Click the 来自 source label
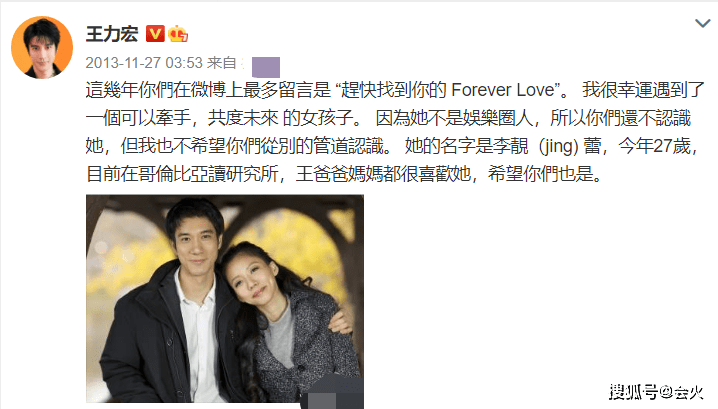Viewport: 718px width, 409px height. [x=222, y=63]
